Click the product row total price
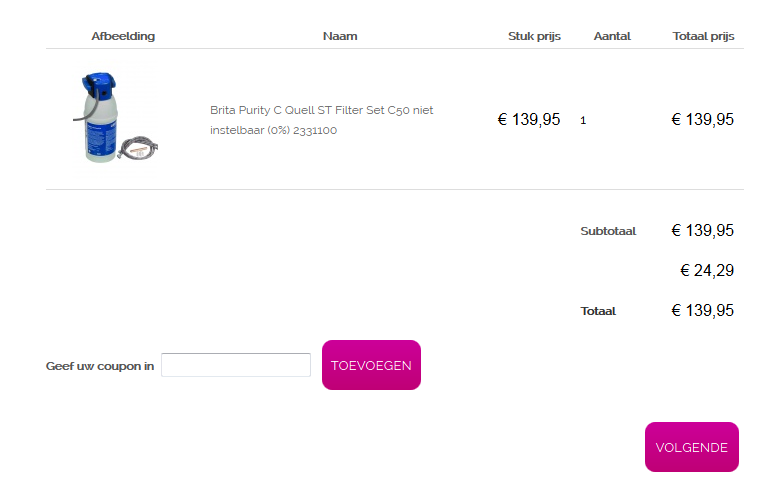775x502 pixels. coord(702,120)
